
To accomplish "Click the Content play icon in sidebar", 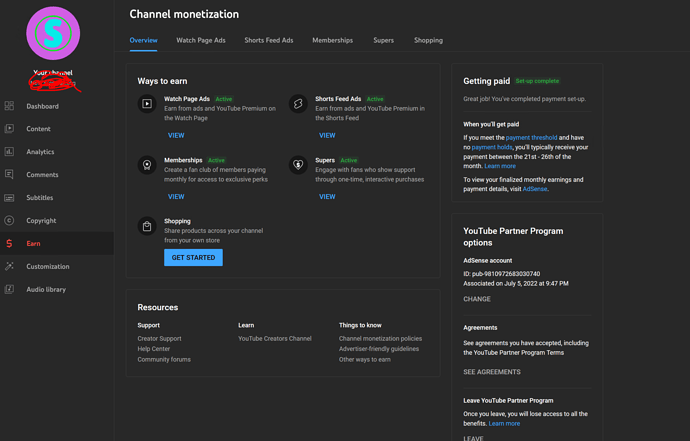I will click(x=9, y=129).
